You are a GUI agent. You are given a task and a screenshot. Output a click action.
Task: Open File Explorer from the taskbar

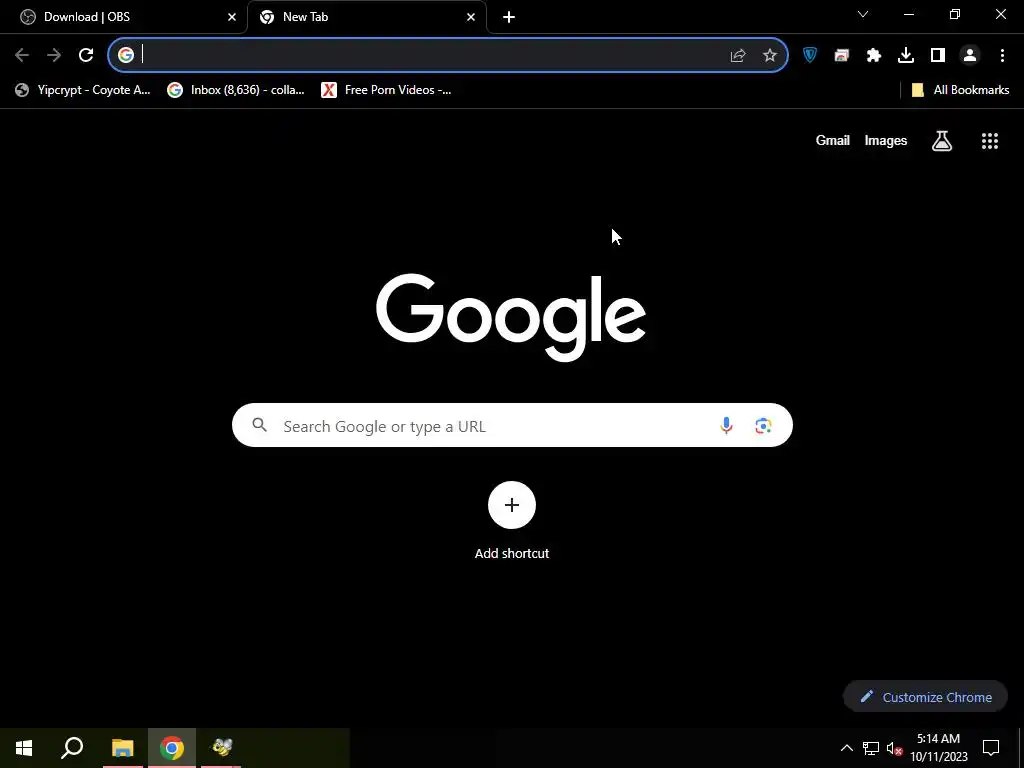pos(122,748)
